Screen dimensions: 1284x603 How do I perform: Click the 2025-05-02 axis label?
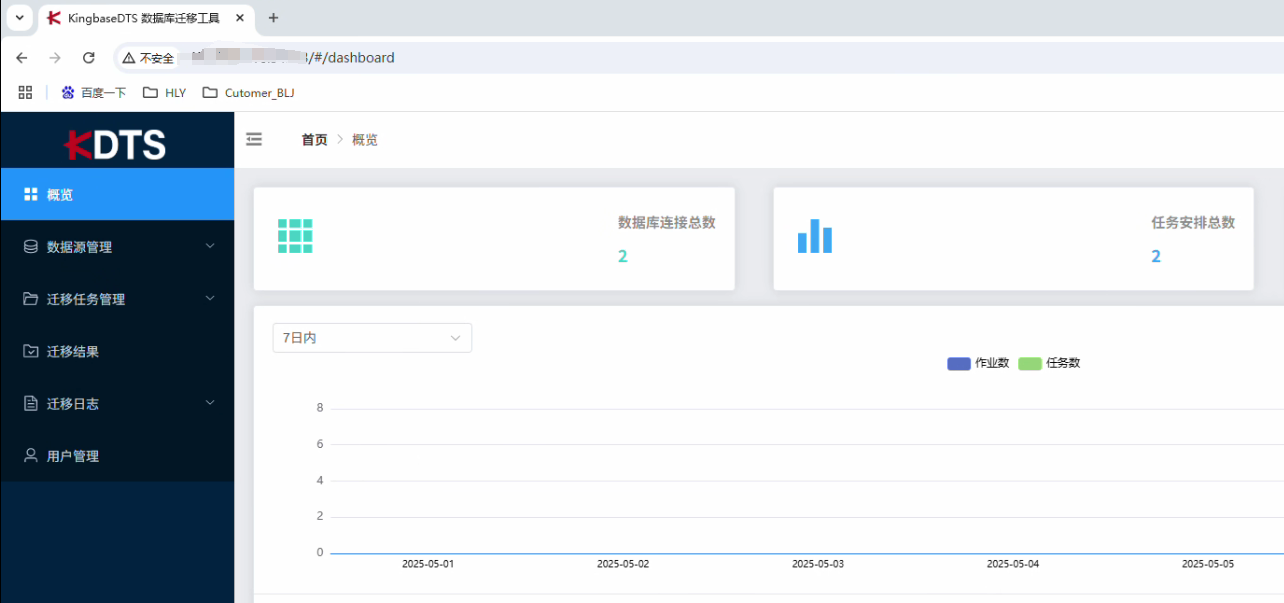pos(623,564)
